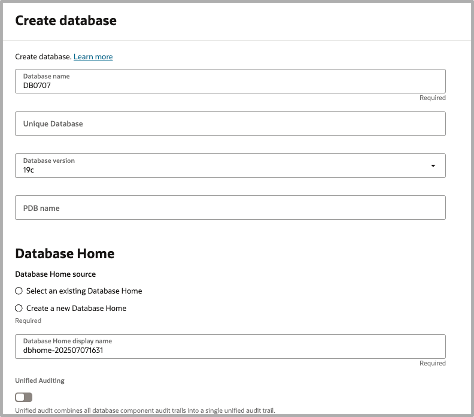Click the Unified Auditing label text
This screenshot has height=417, width=474.
click(x=40, y=380)
